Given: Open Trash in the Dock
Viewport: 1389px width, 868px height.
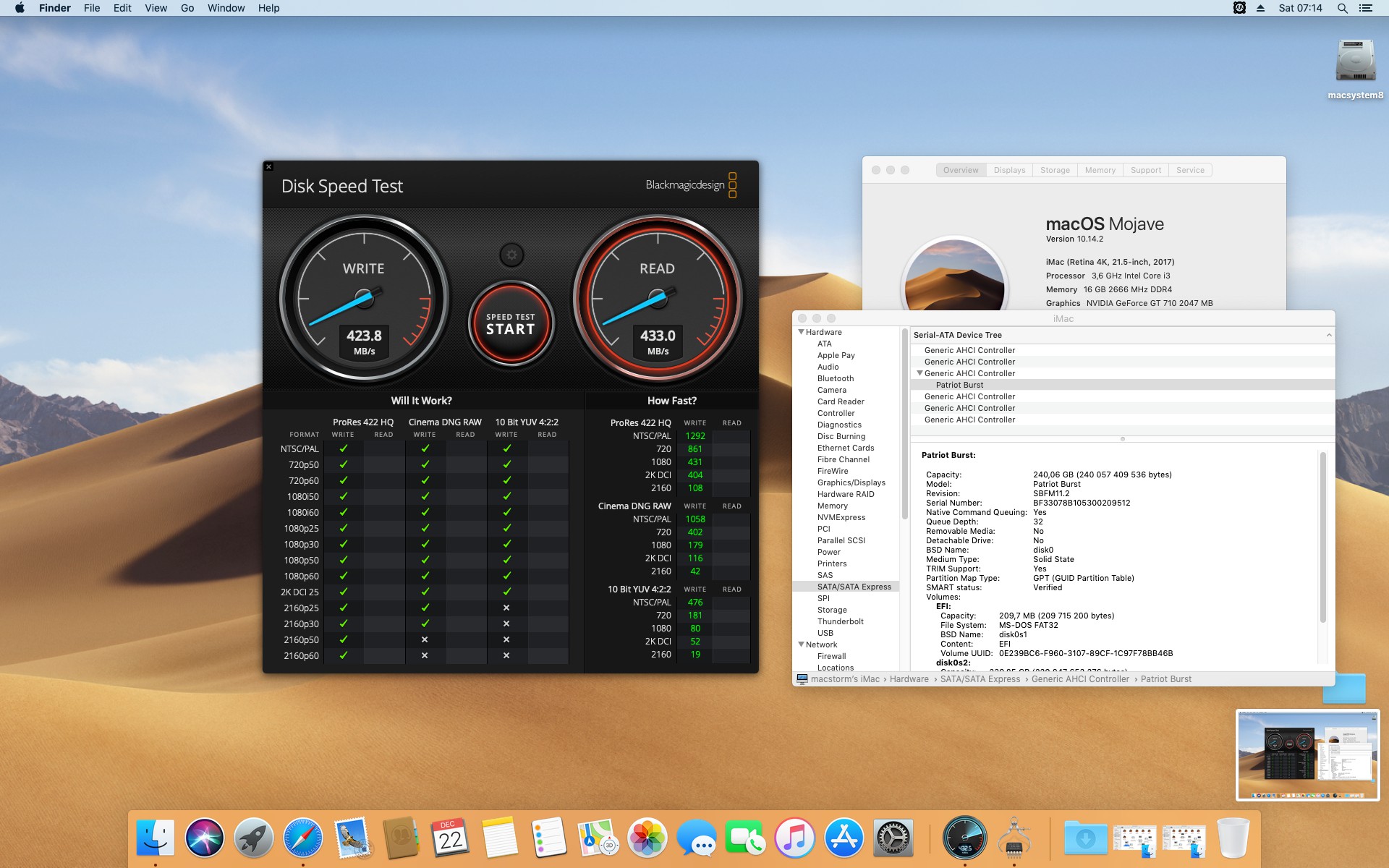Looking at the screenshot, I should pyautogui.click(x=1233, y=838).
